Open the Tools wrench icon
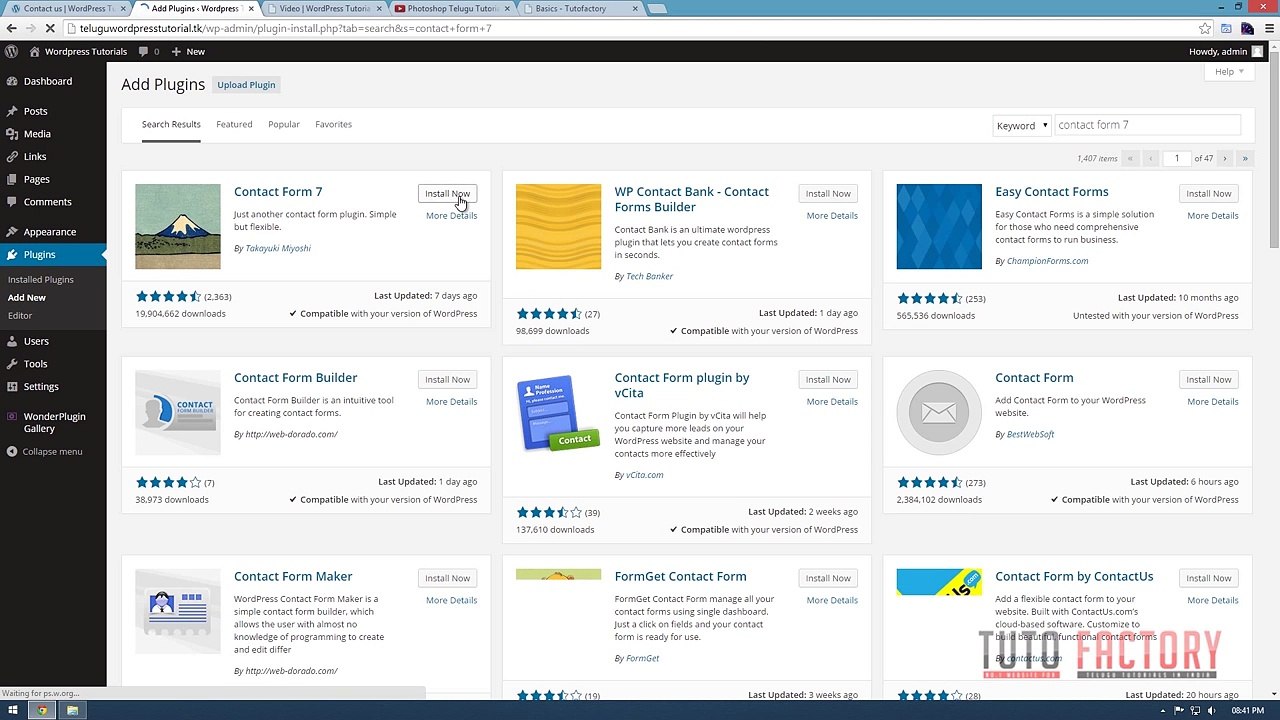Screen dimensions: 1280x720 click(x=12, y=364)
